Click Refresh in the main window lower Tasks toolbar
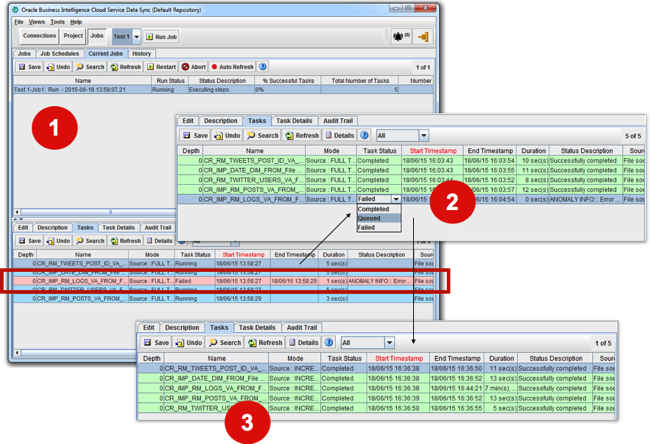 coord(126,241)
